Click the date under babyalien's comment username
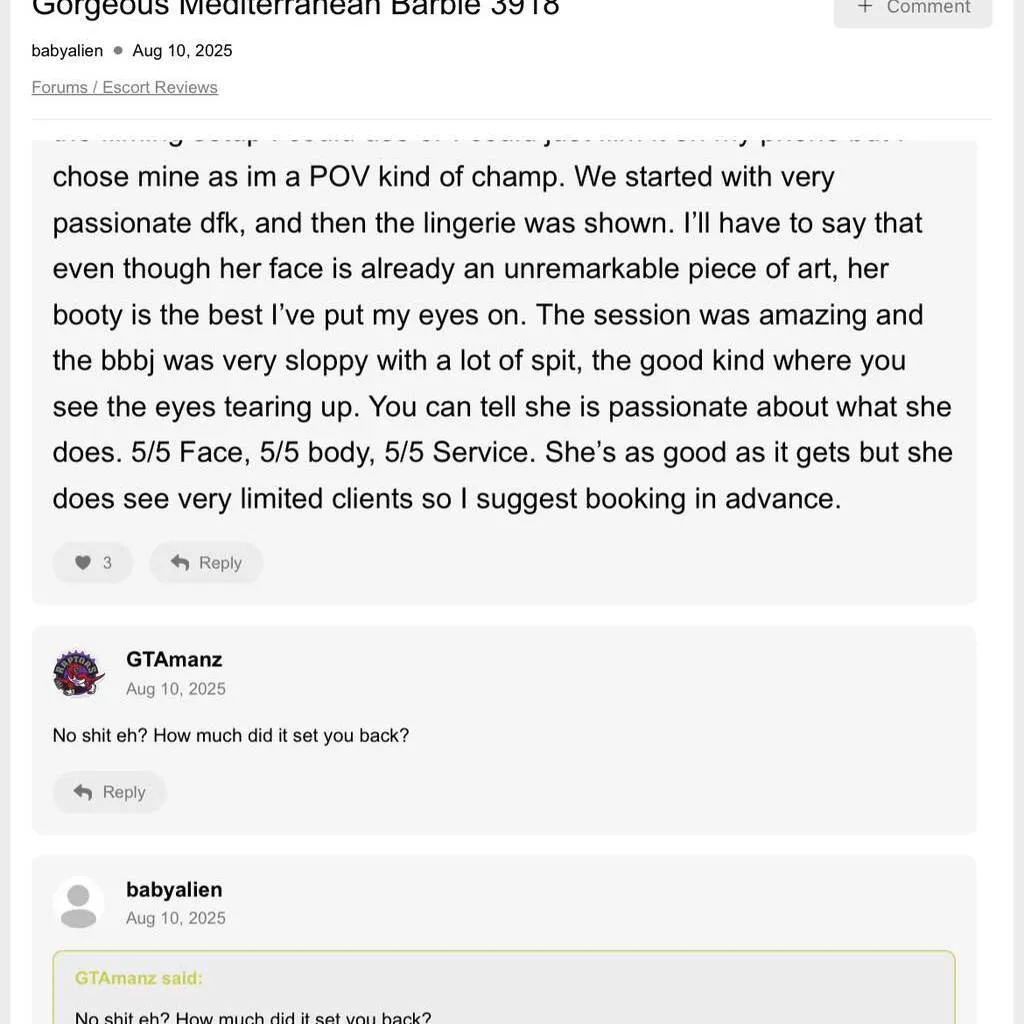Viewport: 1024px width, 1024px height. coord(176,918)
